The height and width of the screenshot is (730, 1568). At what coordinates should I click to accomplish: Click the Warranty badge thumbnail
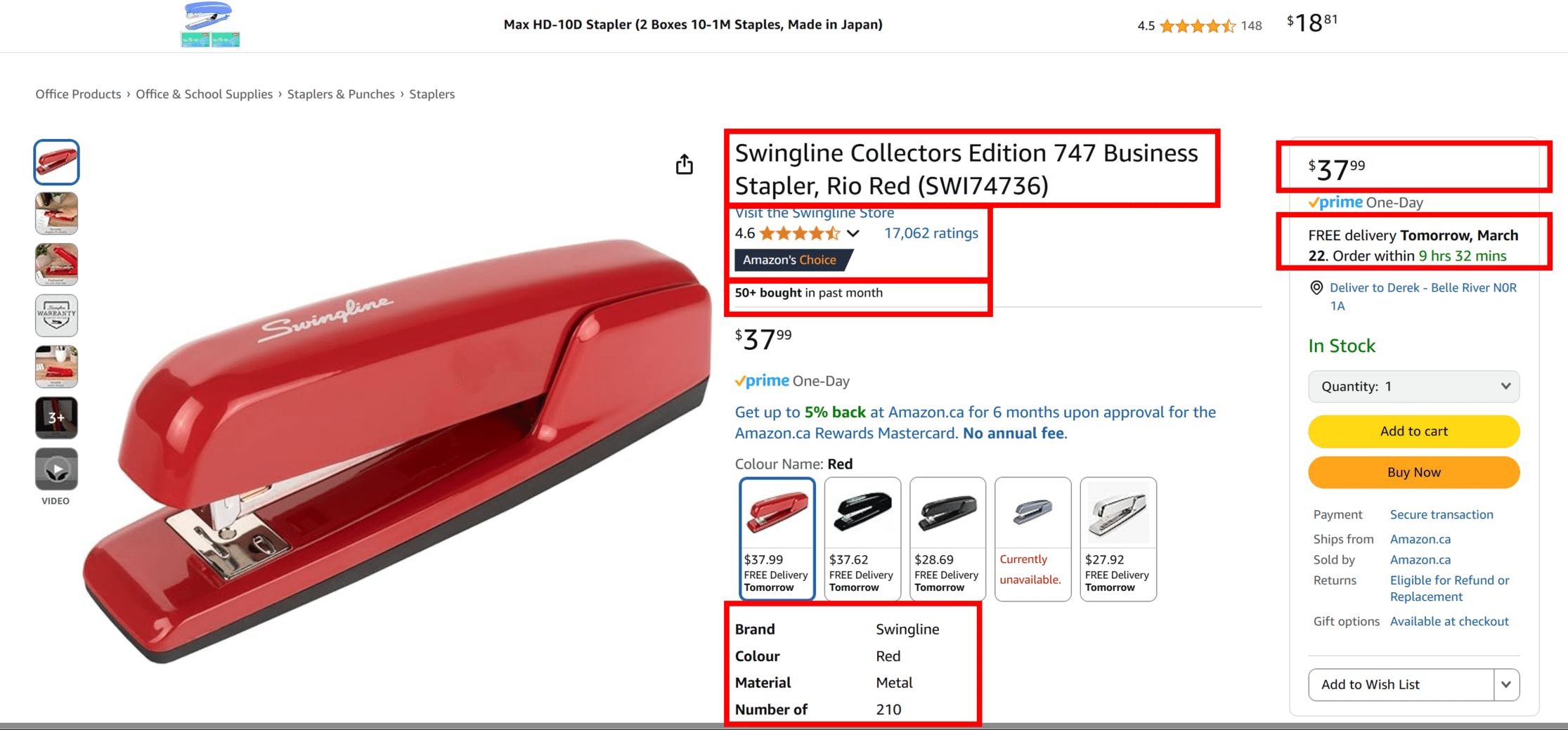pos(56,315)
